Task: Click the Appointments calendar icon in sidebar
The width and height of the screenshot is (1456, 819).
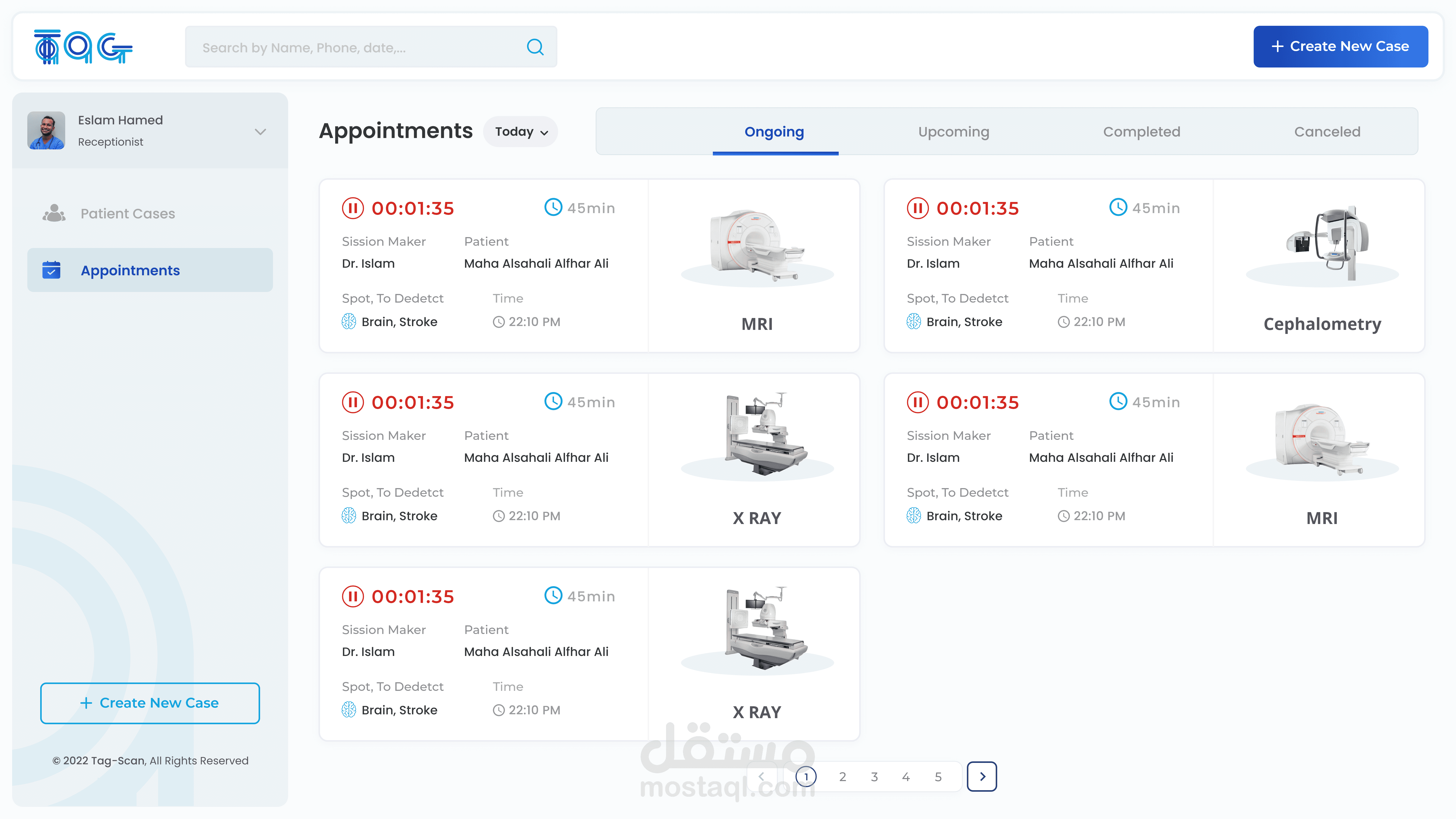Action: [51, 270]
